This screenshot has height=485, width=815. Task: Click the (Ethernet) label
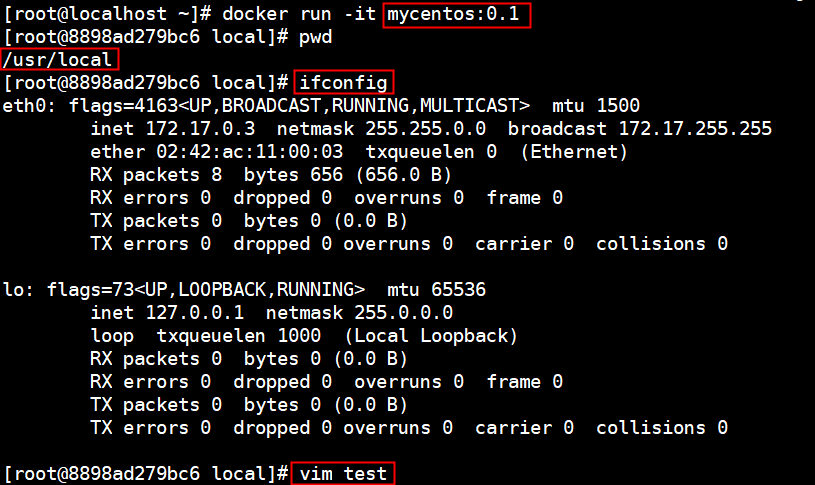[x=574, y=152]
